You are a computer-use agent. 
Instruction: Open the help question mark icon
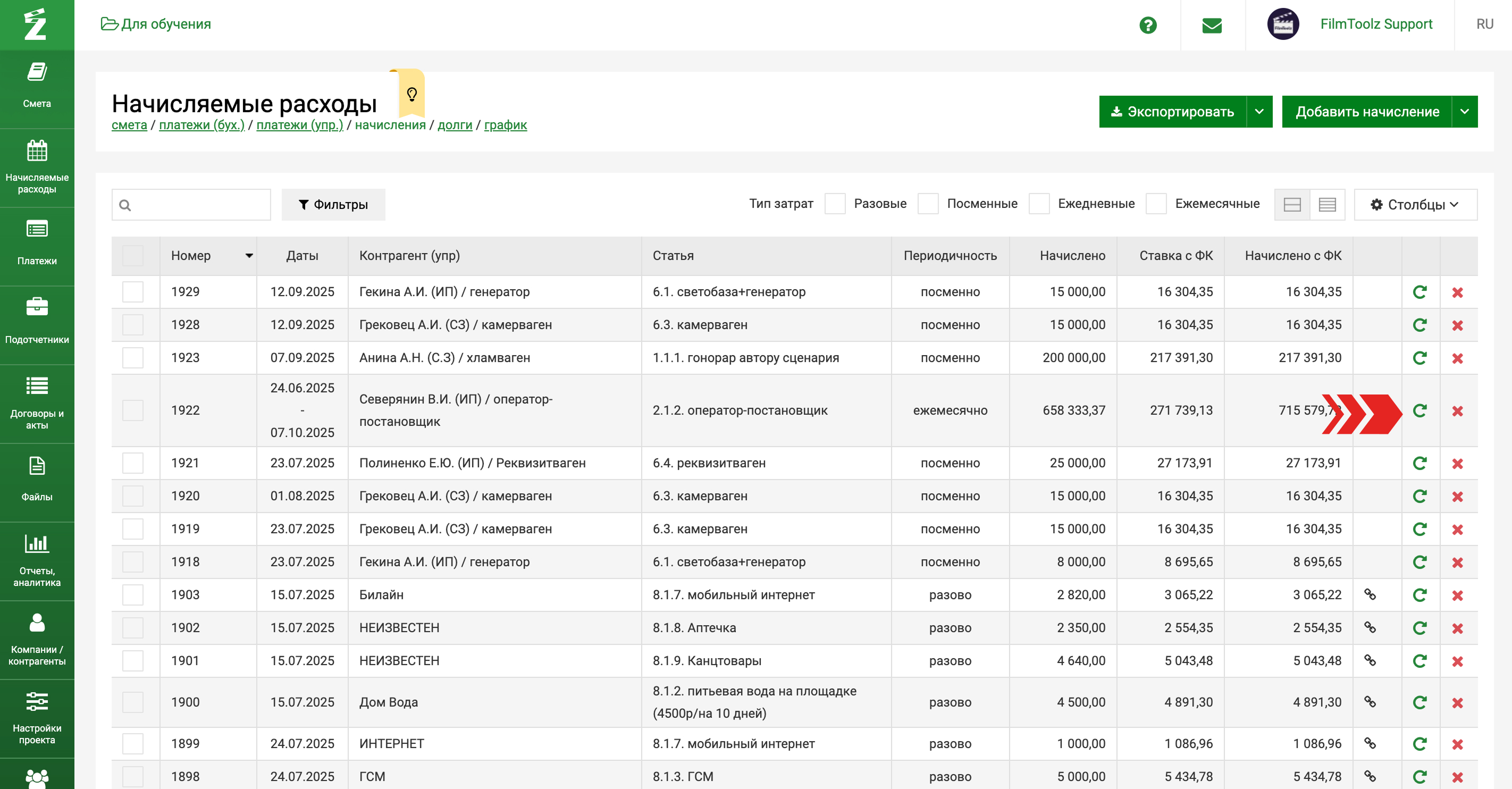[1147, 25]
